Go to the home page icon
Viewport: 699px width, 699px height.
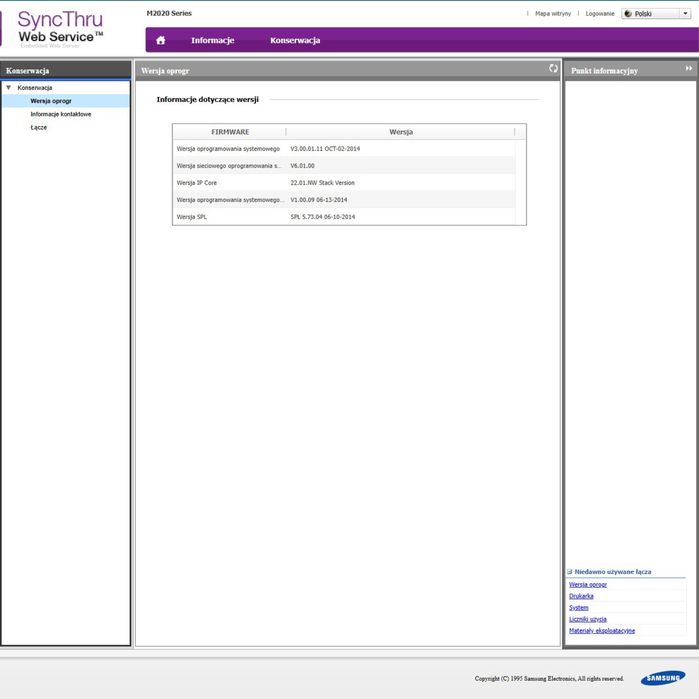pos(160,40)
